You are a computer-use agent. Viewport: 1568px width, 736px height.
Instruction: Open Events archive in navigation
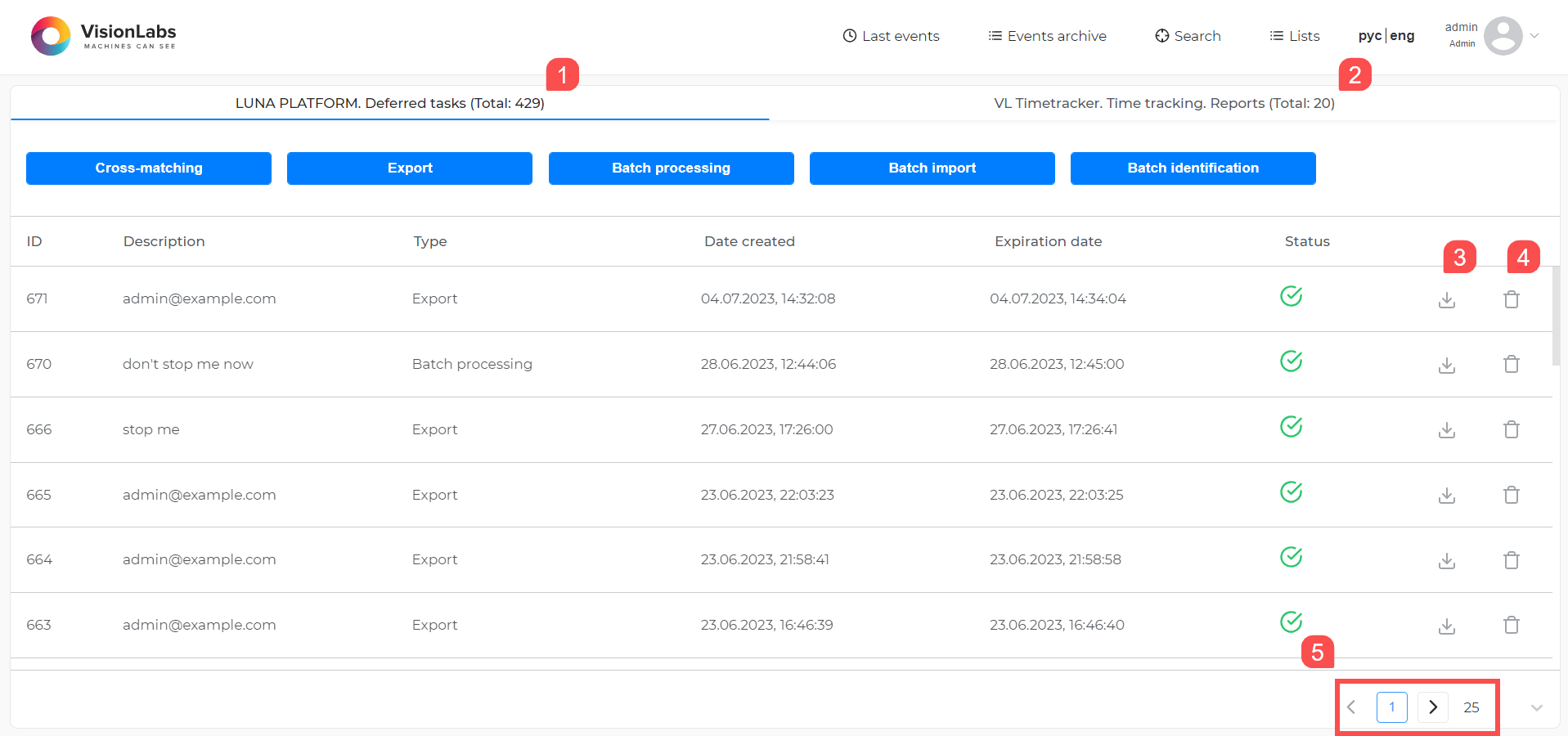[x=1047, y=36]
